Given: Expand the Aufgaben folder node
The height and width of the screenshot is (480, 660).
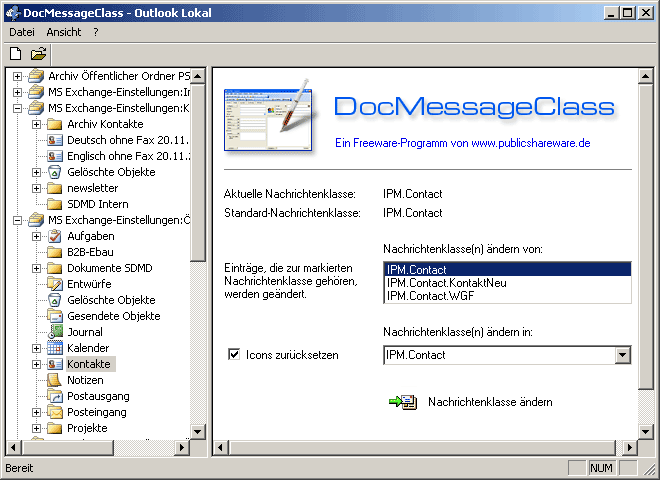Looking at the screenshot, I should tap(37, 236).
